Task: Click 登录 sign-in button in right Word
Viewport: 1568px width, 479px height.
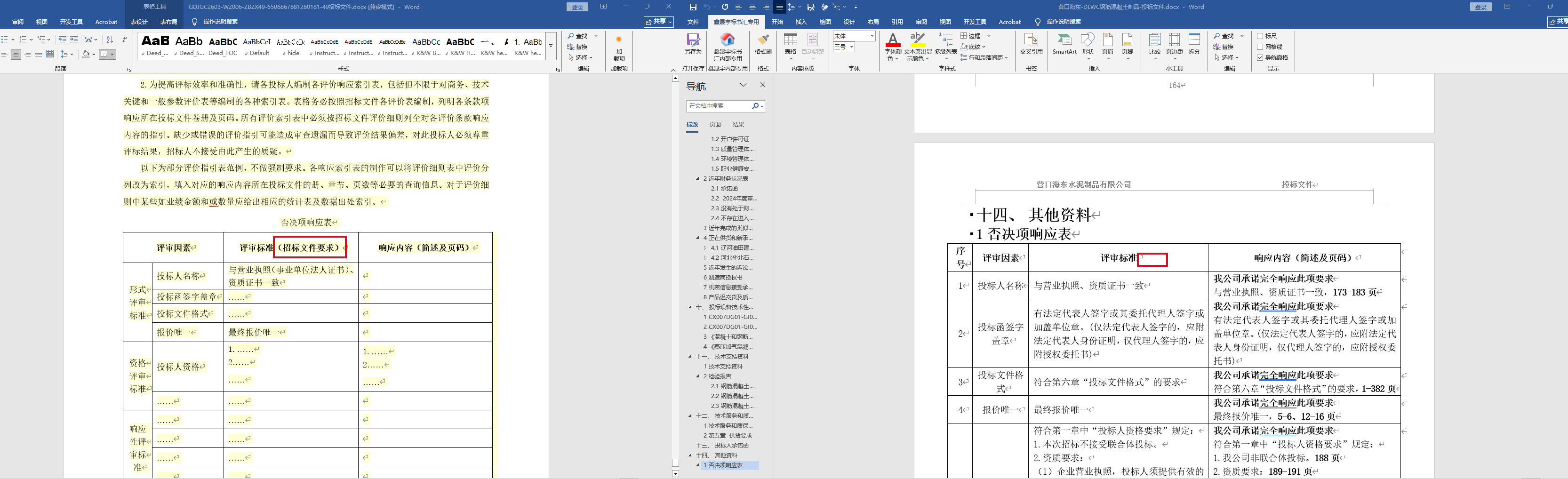Action: (x=1481, y=8)
